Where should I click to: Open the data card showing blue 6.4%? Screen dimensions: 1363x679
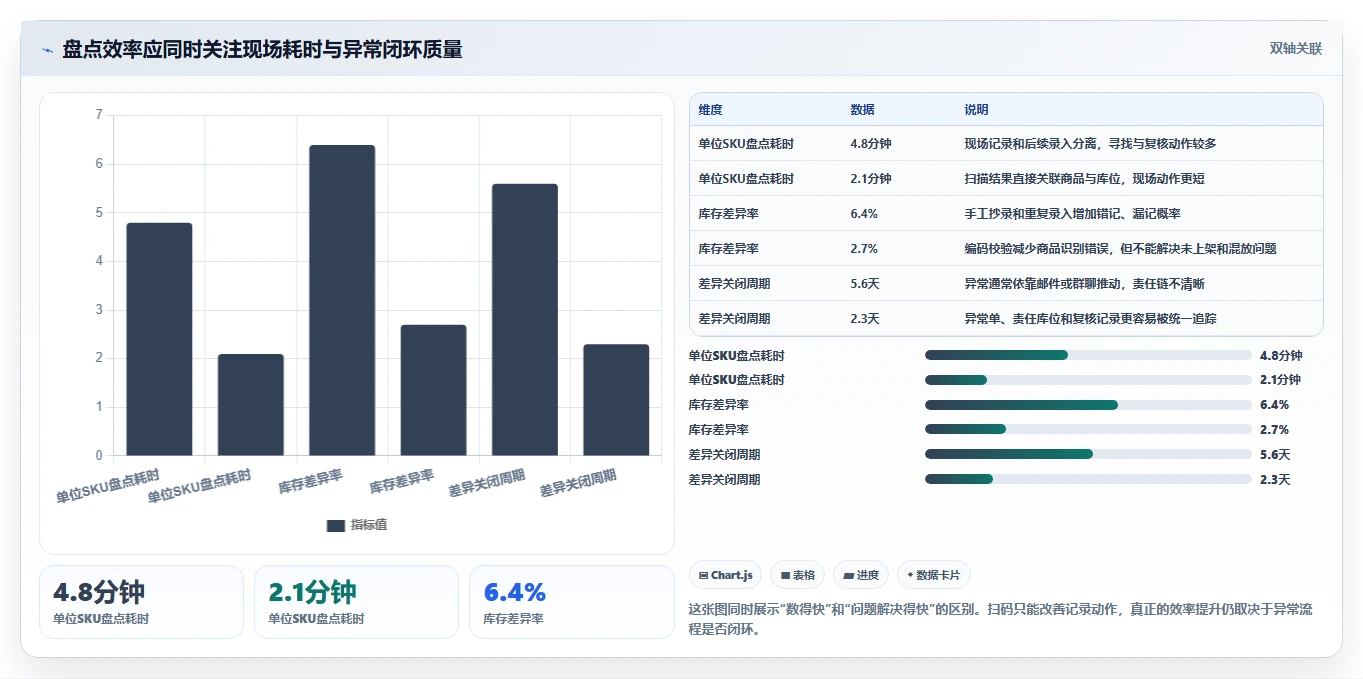coord(572,602)
